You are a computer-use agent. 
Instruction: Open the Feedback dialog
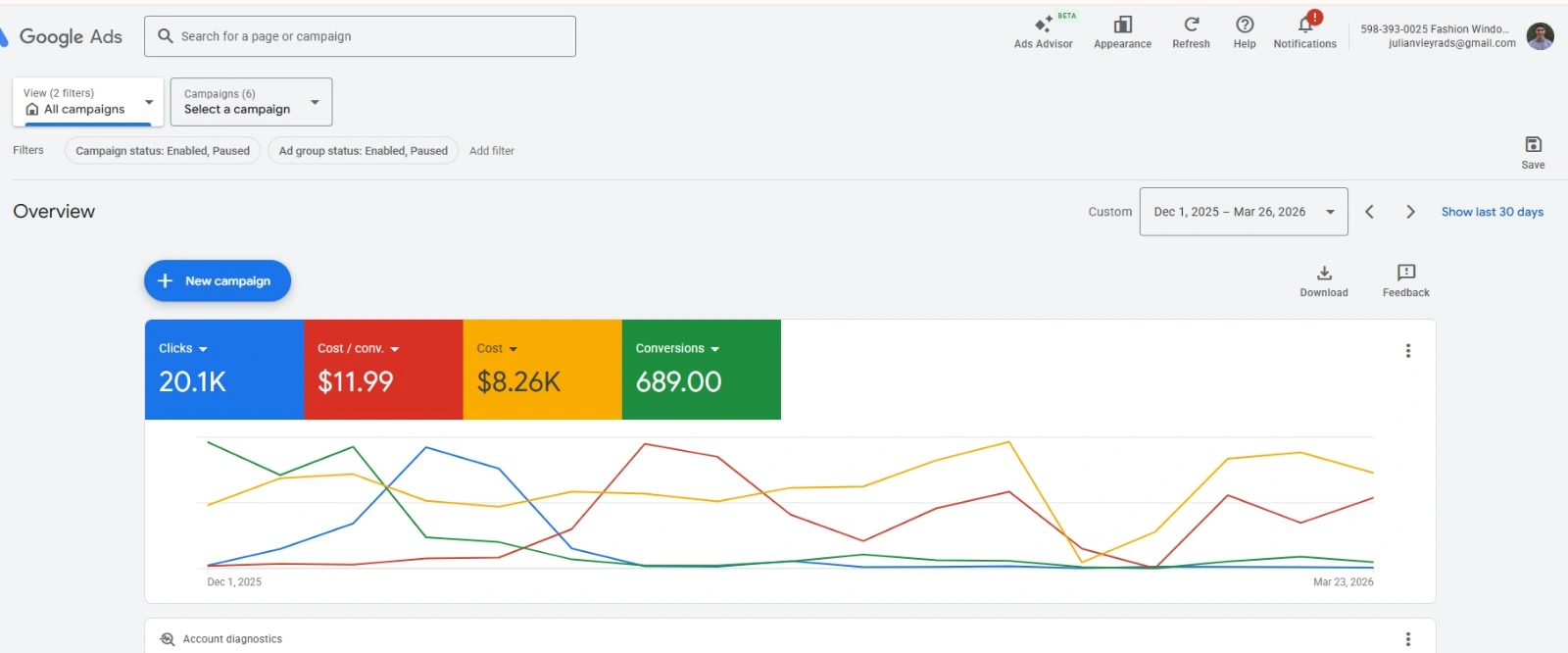click(x=1405, y=279)
